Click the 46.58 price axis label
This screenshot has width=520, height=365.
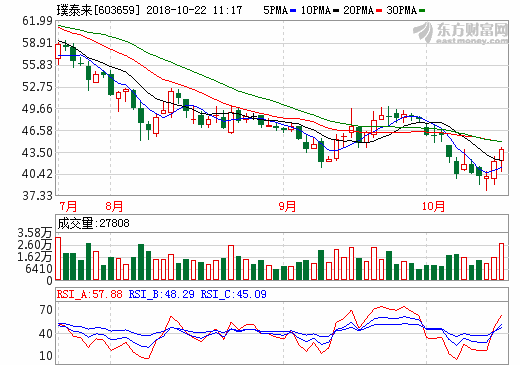coord(37,131)
